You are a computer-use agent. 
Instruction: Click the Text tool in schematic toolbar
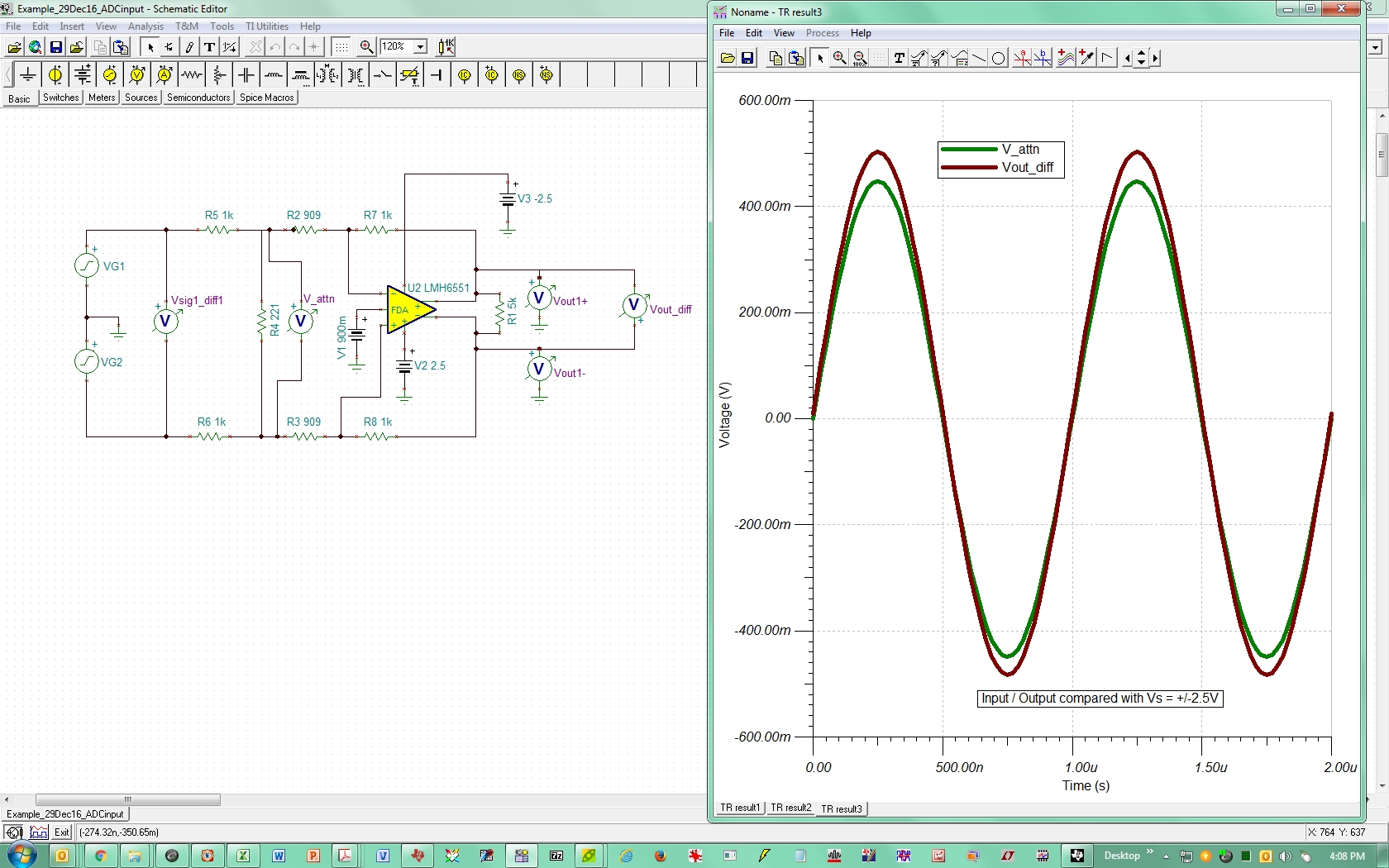click(210, 47)
